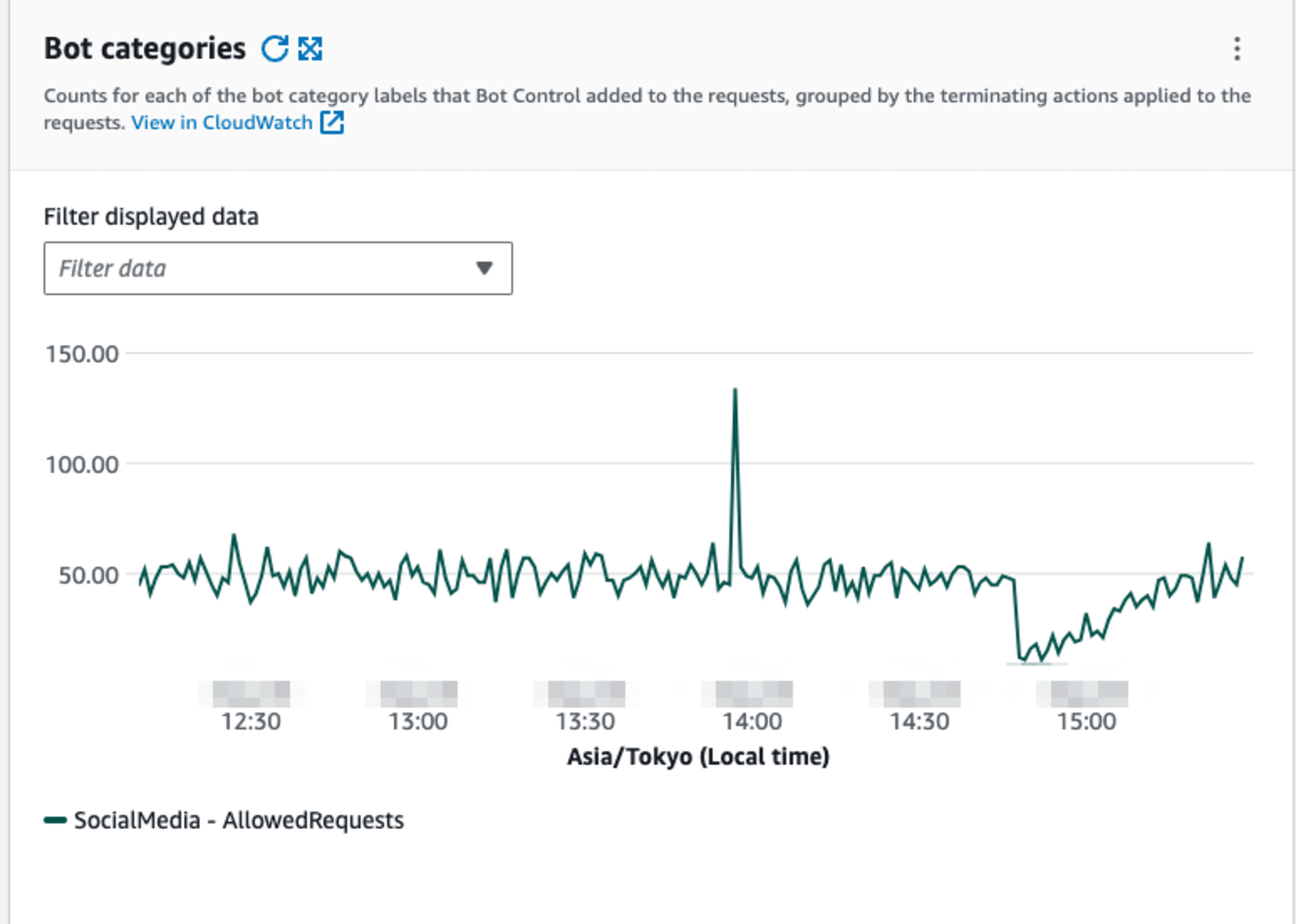Click the Filter displayed data label
The image size is (1296, 924).
coord(151,216)
